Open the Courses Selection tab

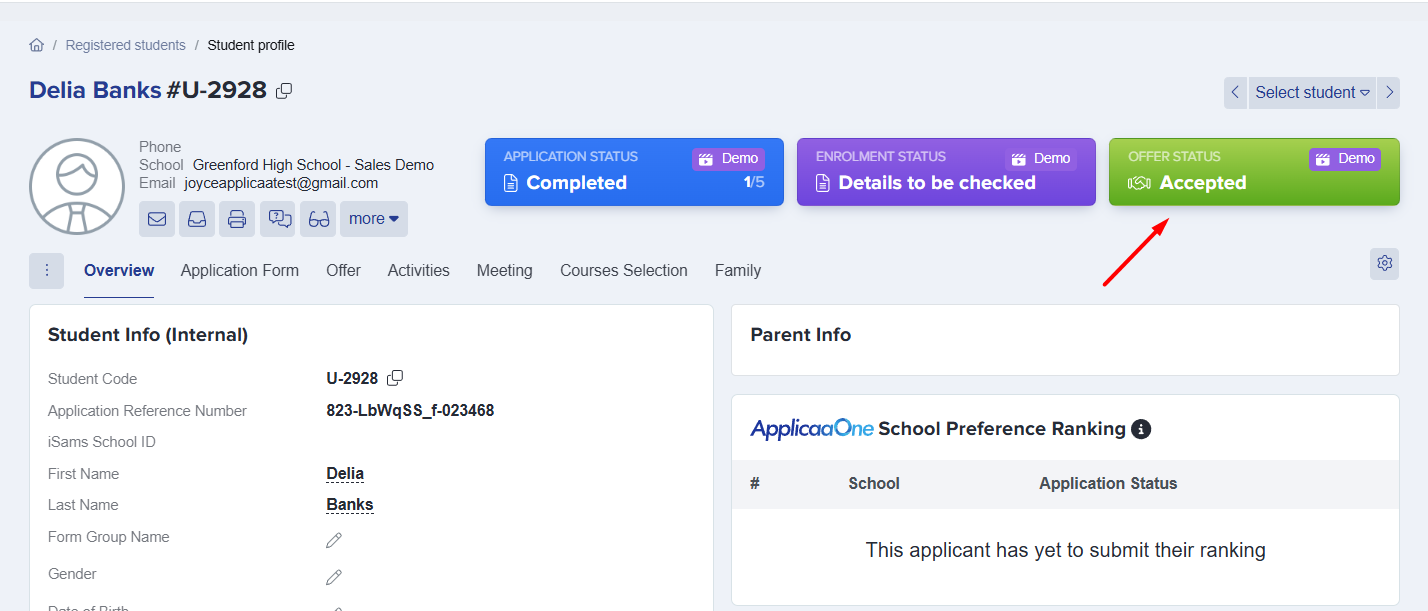(x=623, y=270)
